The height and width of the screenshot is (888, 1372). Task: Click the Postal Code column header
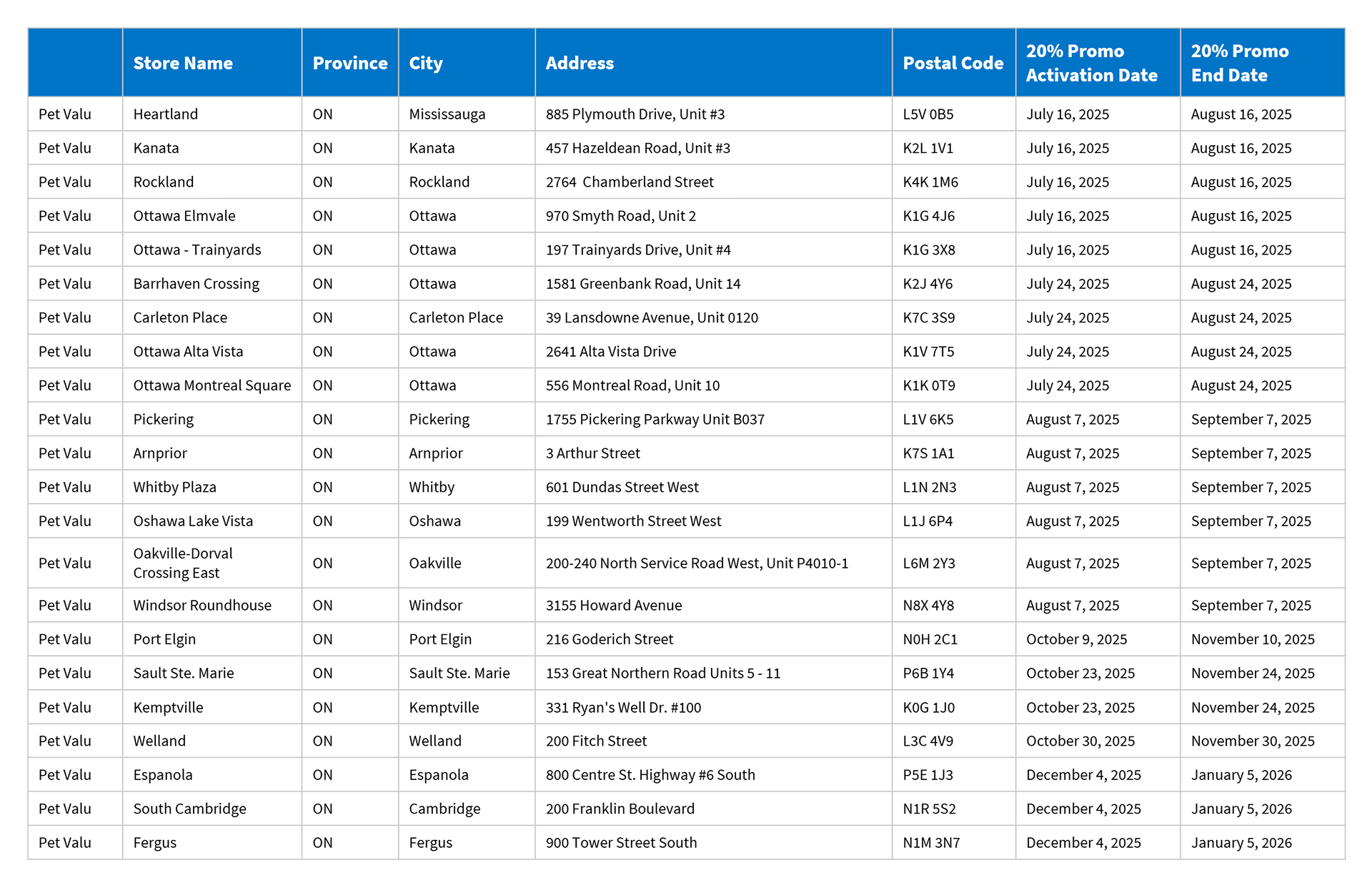pos(953,63)
